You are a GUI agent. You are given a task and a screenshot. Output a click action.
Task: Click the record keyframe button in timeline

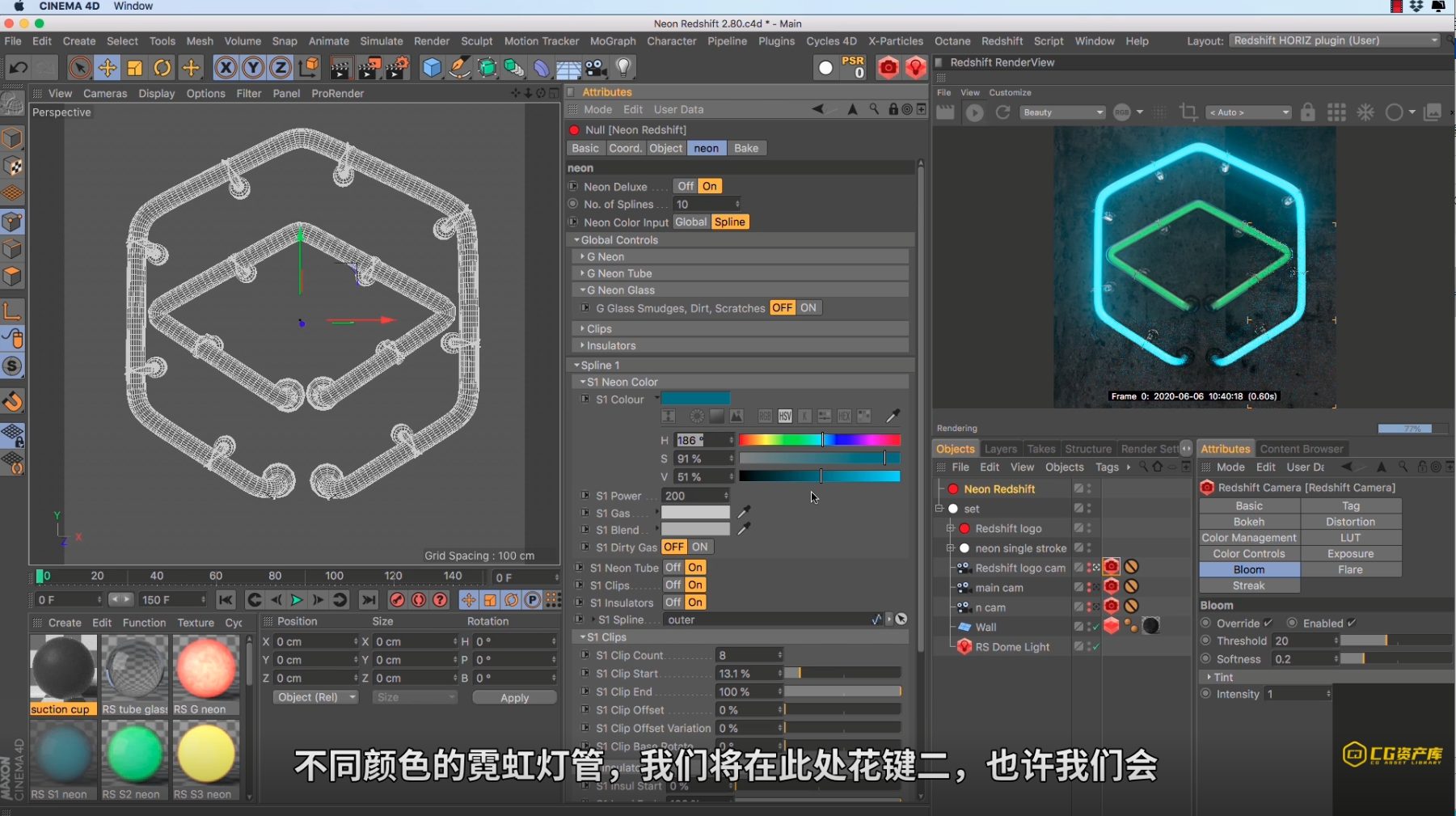(397, 600)
